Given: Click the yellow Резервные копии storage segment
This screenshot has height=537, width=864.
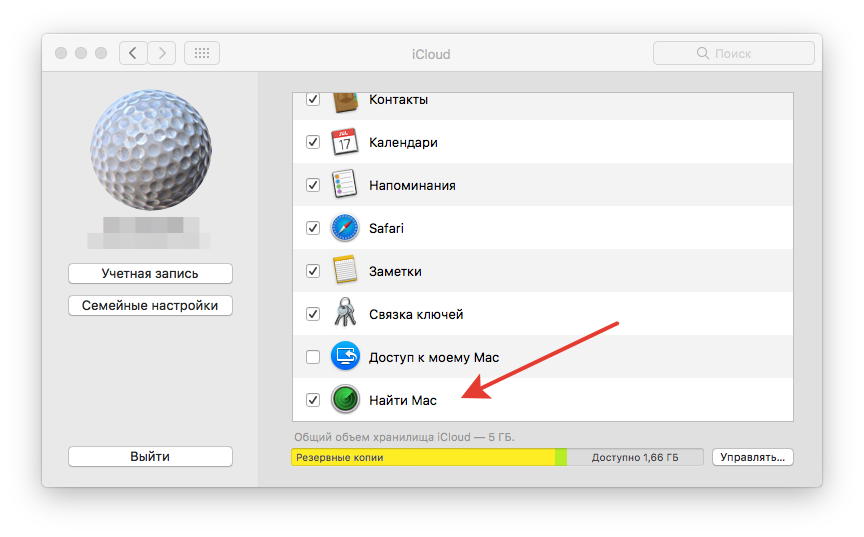Looking at the screenshot, I should (x=423, y=457).
